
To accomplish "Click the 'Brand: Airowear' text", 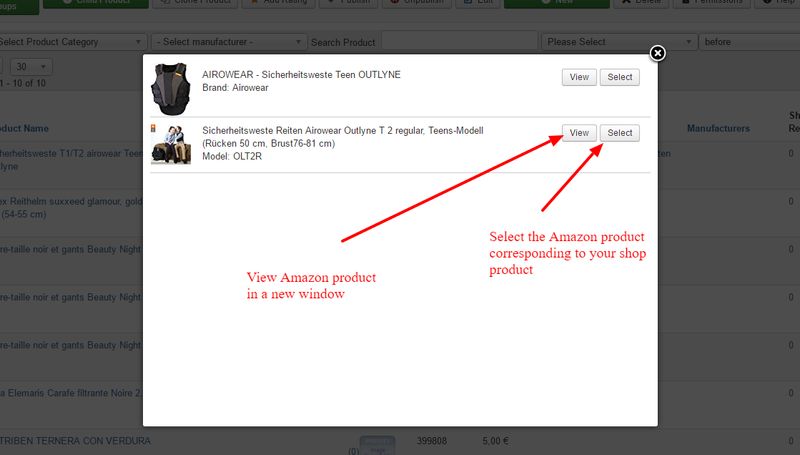I will 235,88.
